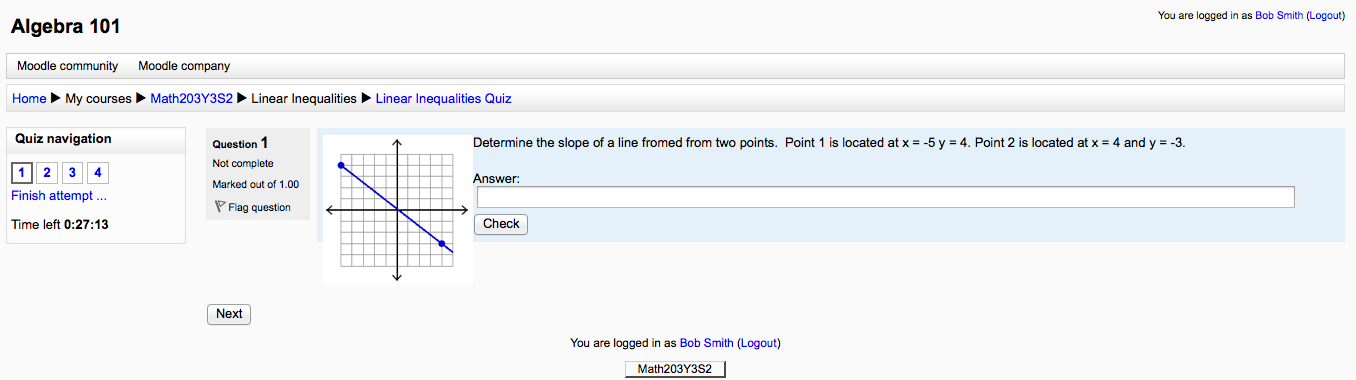Open Linear Inequalities Quiz breadcrumb link
The width and height of the screenshot is (1356, 380).
(x=443, y=98)
